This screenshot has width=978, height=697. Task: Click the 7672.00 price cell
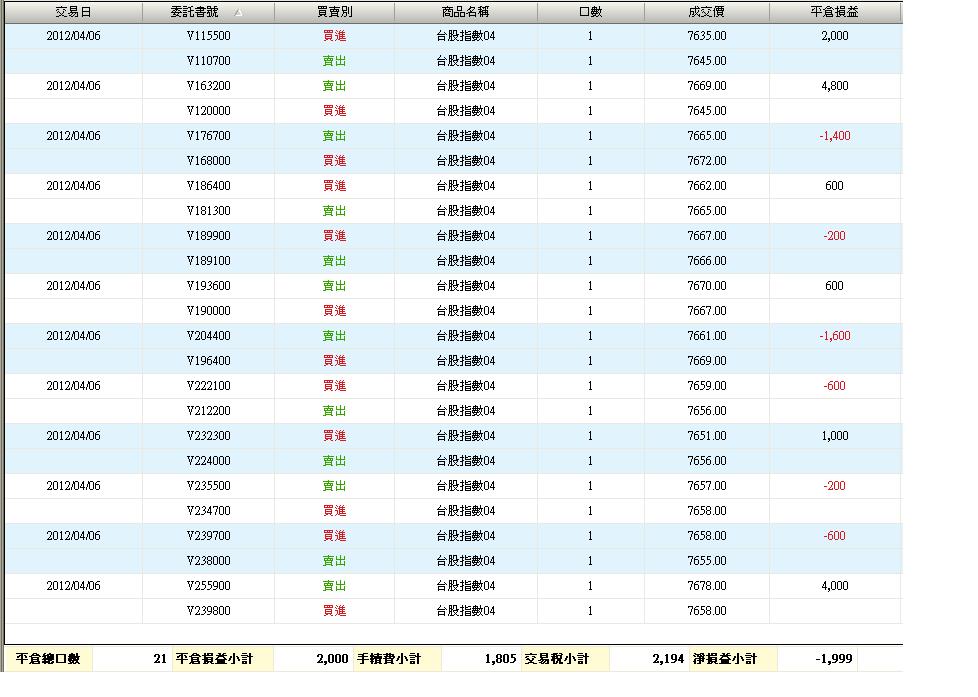pyautogui.click(x=707, y=161)
